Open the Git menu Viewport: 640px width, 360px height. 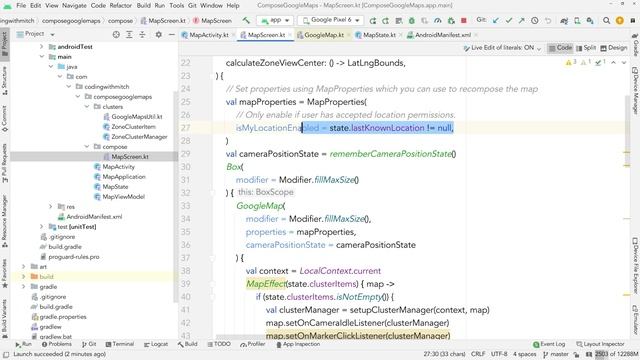192,6
